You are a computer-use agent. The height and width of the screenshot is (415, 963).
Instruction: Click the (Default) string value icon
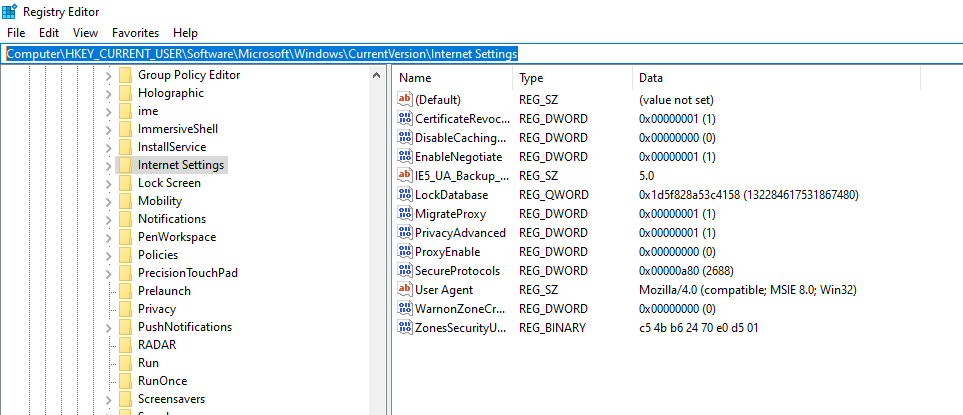405,100
